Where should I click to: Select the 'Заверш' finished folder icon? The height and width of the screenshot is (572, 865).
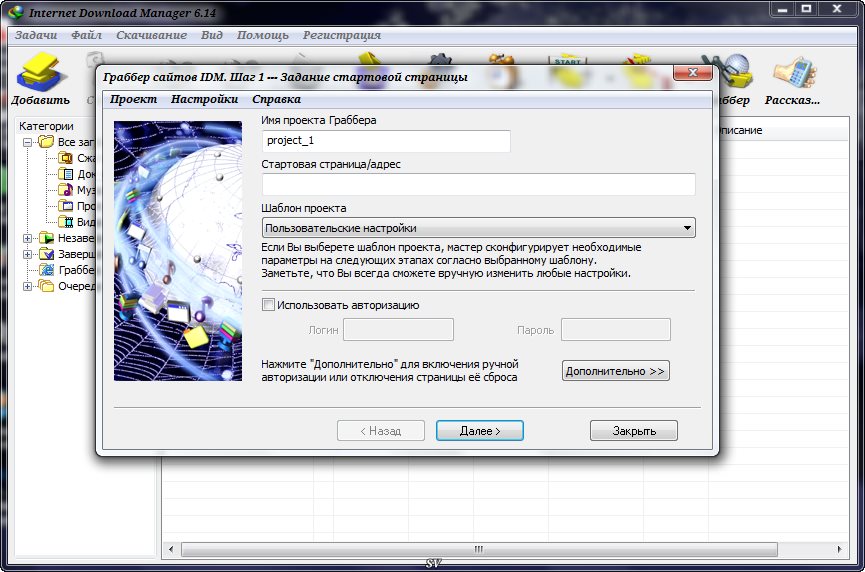[46, 254]
